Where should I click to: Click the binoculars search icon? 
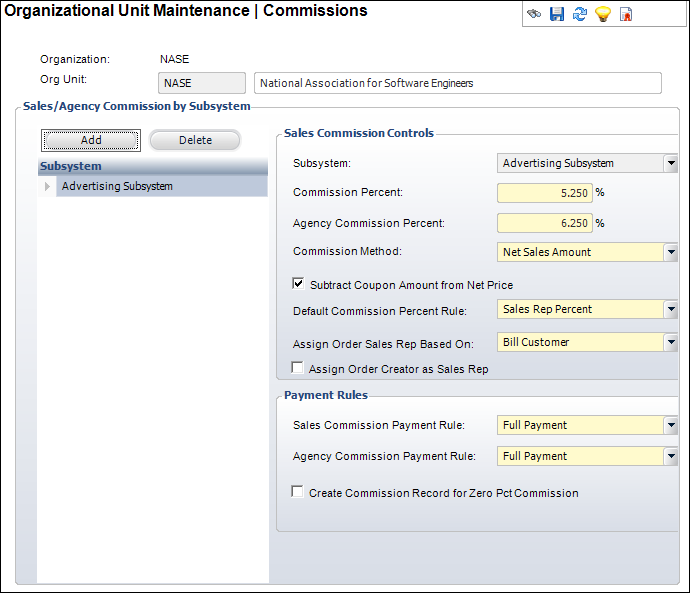pyautogui.click(x=534, y=14)
